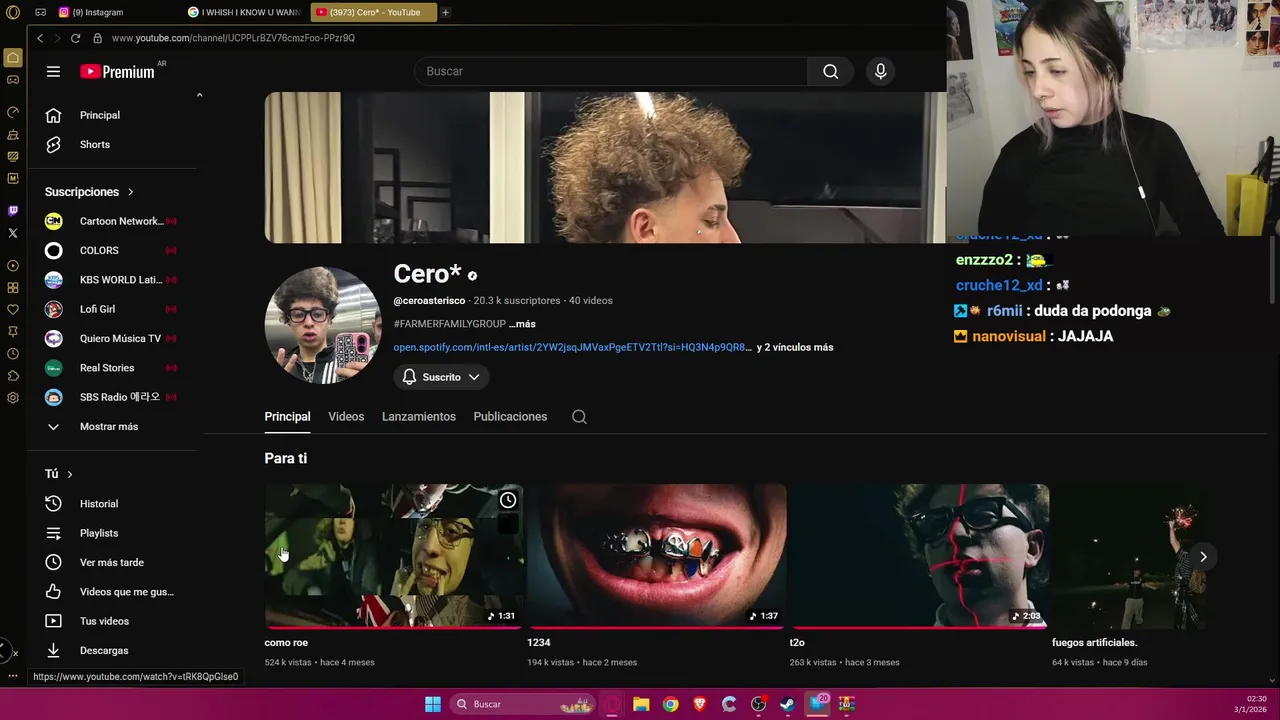Select the 'Lanzamientos' tab
The image size is (1280, 720).
(x=419, y=417)
